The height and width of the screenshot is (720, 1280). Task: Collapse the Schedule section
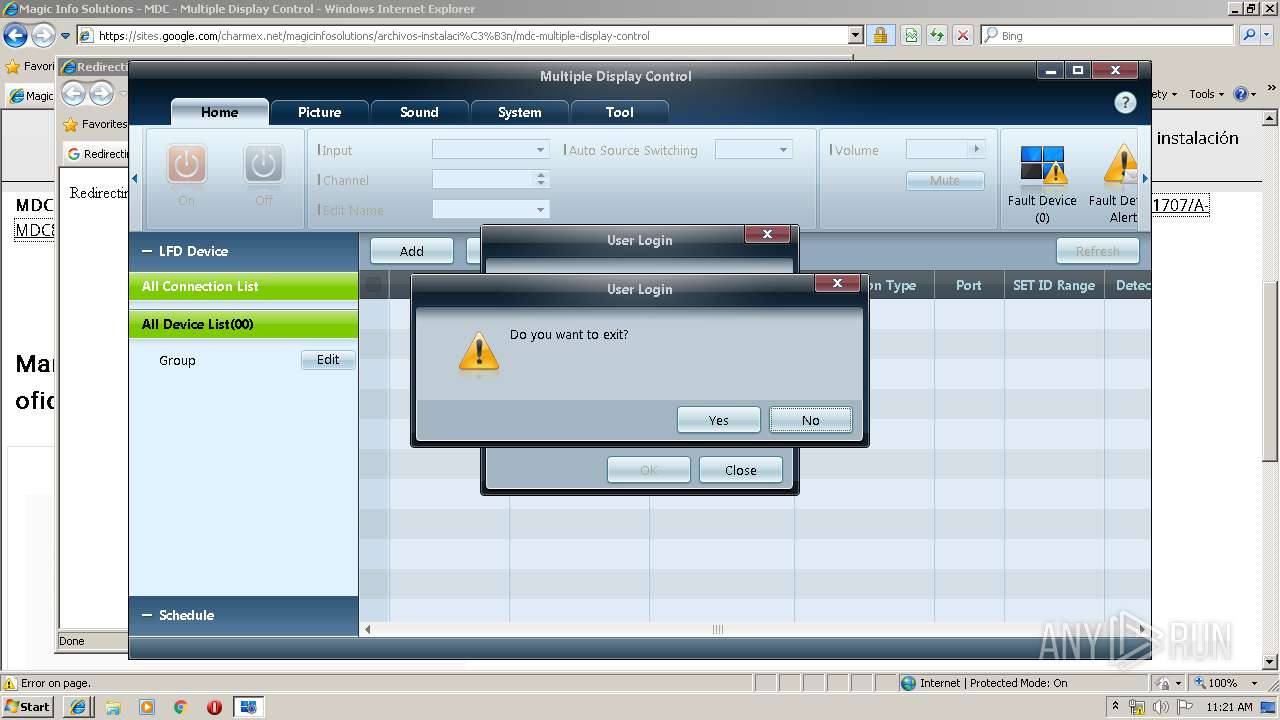coord(146,616)
